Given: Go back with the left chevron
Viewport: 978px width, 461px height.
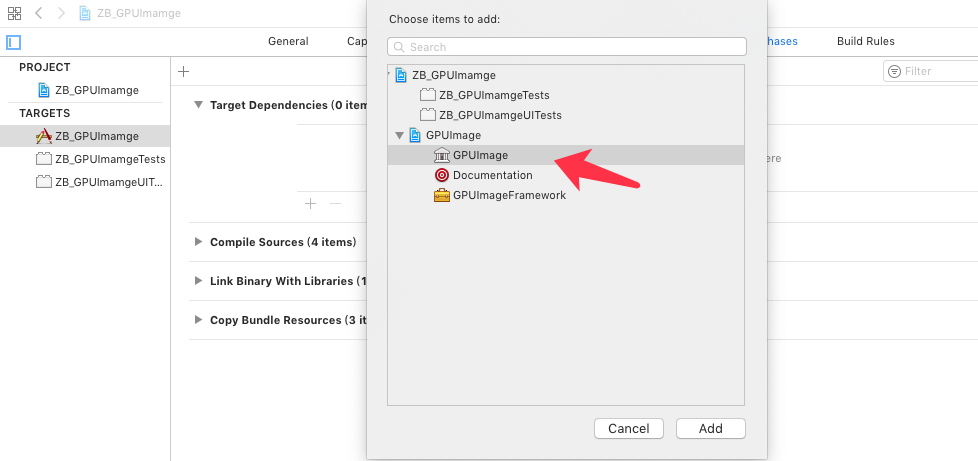Looking at the screenshot, I should (39, 13).
